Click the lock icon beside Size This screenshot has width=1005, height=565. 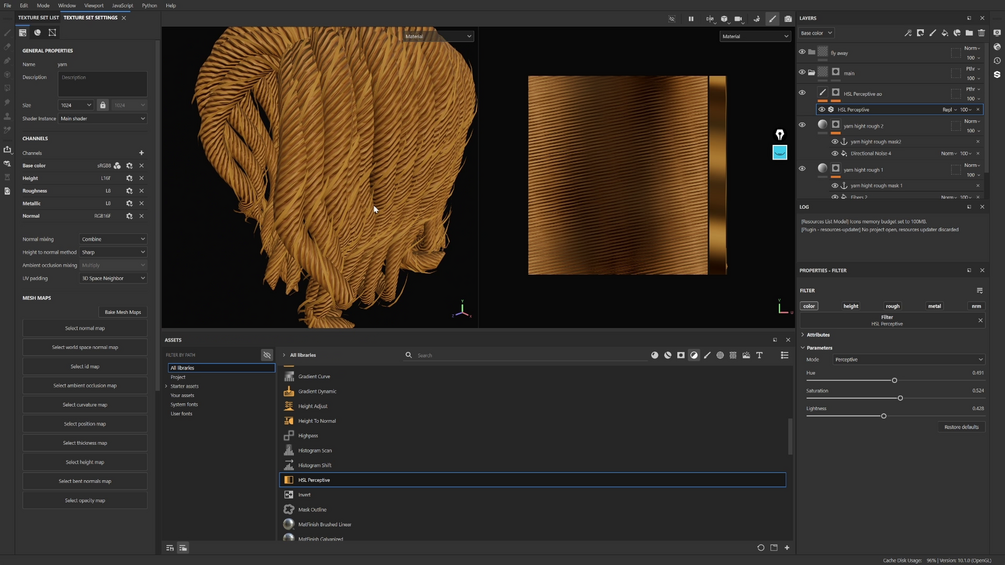[x=102, y=105]
